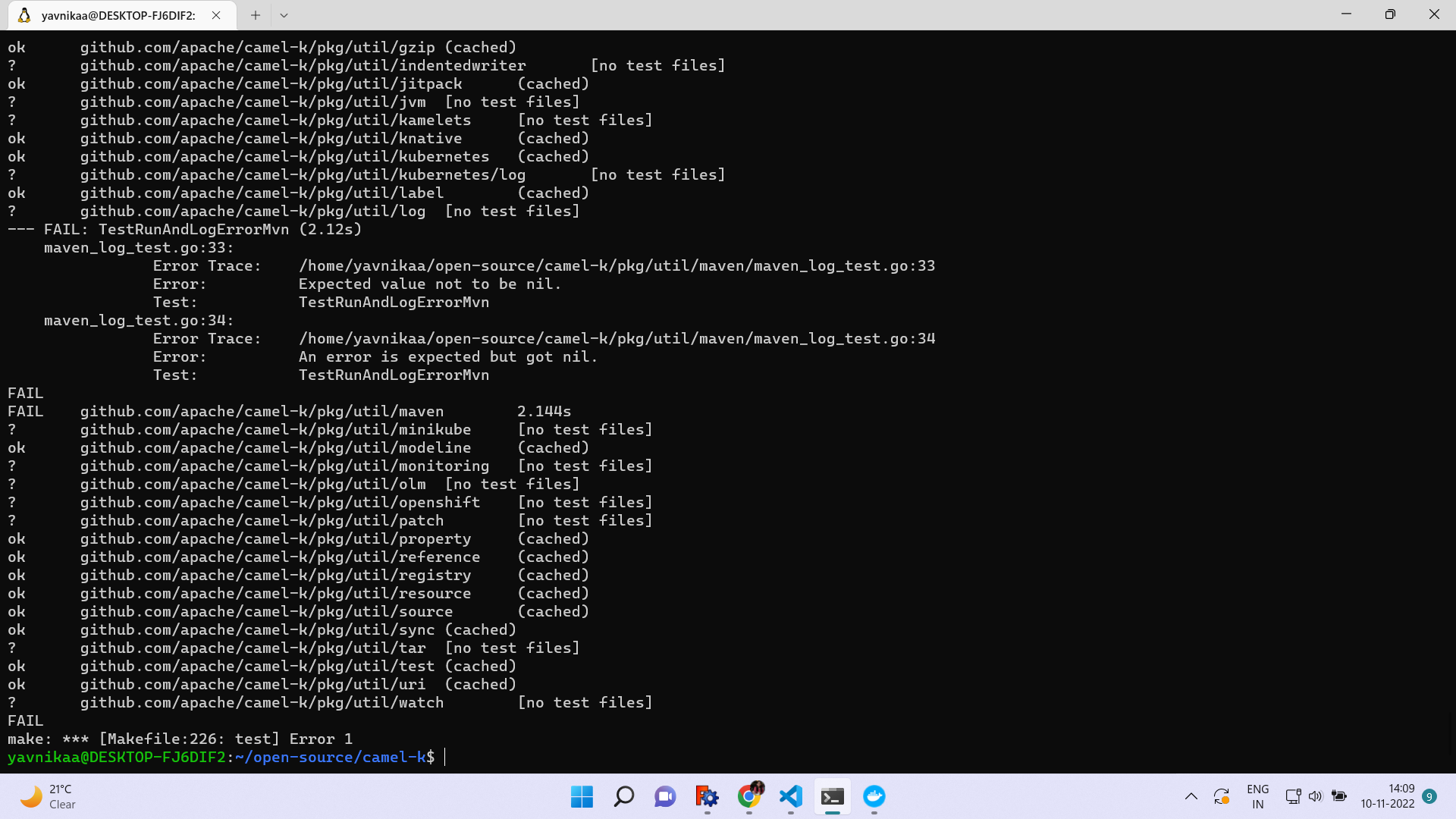This screenshot has width=1456, height=819.
Task: Open Google Chrome from the taskbar
Action: [750, 797]
